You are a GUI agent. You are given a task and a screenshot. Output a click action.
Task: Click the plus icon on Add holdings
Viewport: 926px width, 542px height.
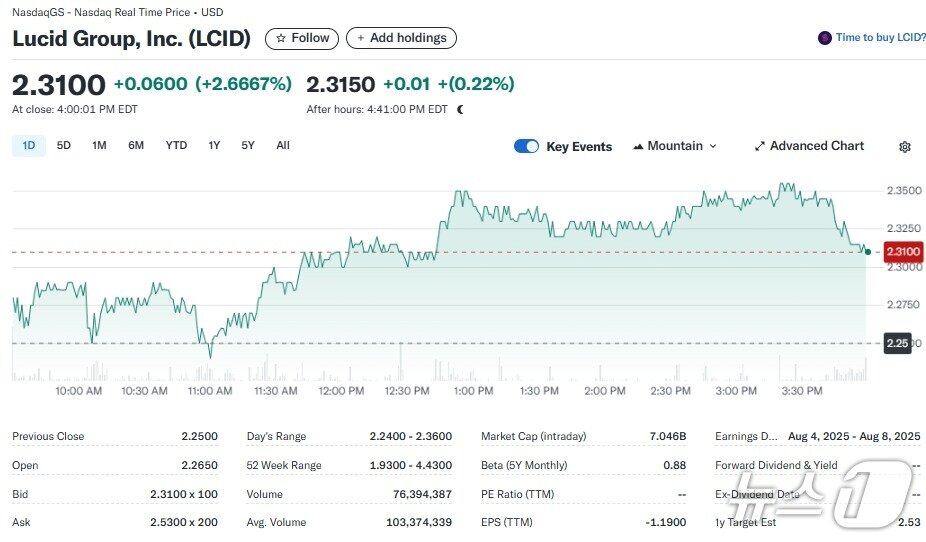[360, 38]
